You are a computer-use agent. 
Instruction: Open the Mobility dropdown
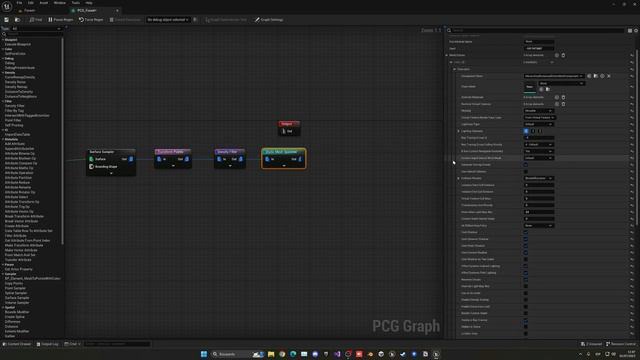[538, 111]
